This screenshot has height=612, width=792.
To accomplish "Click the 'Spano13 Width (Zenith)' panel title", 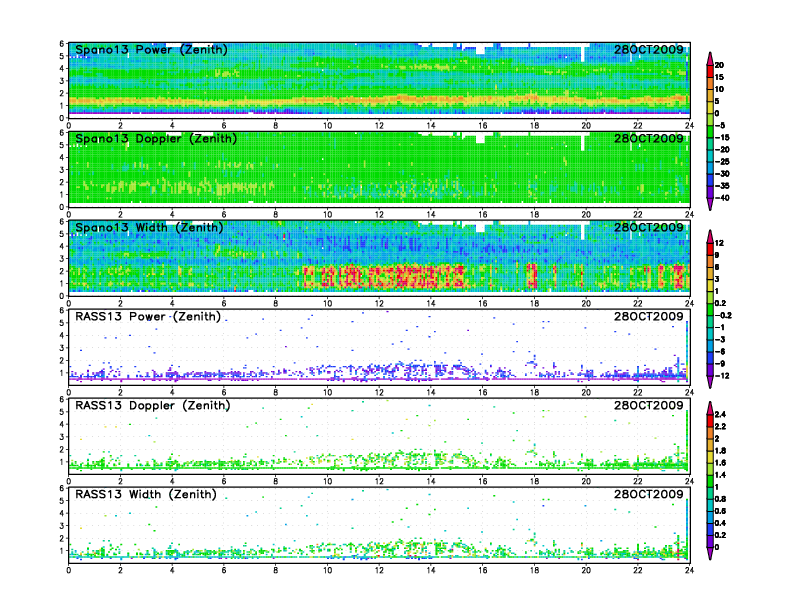I will pos(149,228).
